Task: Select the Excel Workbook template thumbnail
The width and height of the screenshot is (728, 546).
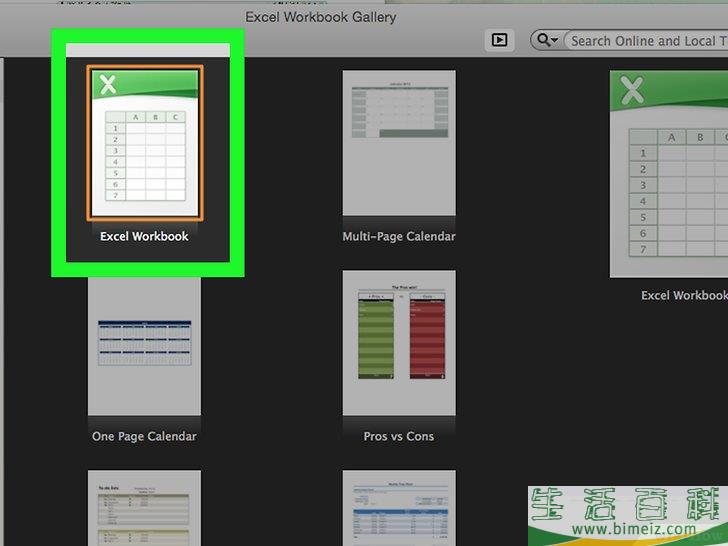Action: pos(145,143)
